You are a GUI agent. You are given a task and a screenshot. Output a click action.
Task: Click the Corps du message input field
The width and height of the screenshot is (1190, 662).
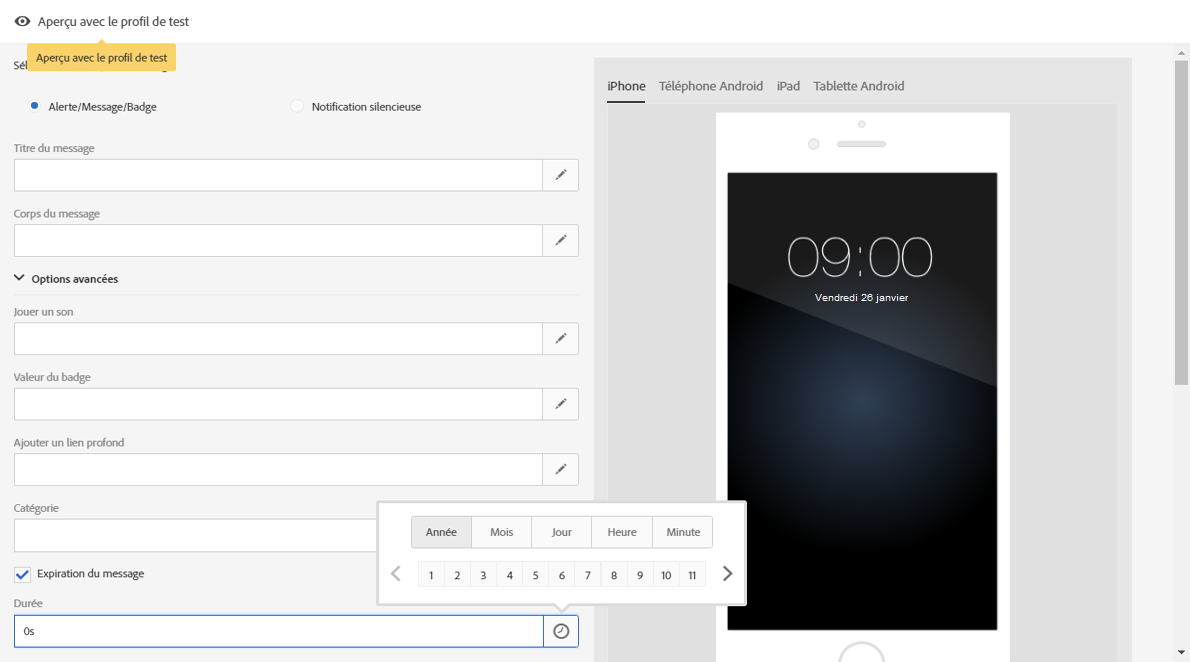(278, 241)
